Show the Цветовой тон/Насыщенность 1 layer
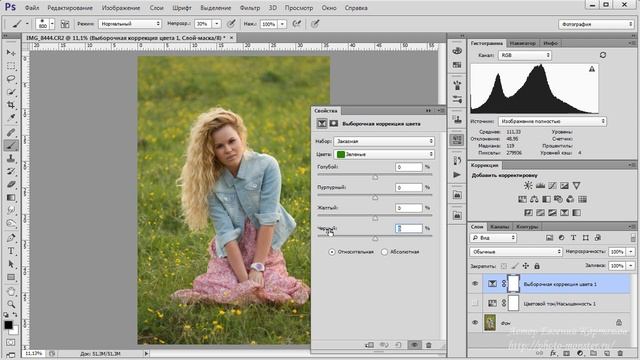Viewport: 640px width, 360px height. (x=475, y=303)
